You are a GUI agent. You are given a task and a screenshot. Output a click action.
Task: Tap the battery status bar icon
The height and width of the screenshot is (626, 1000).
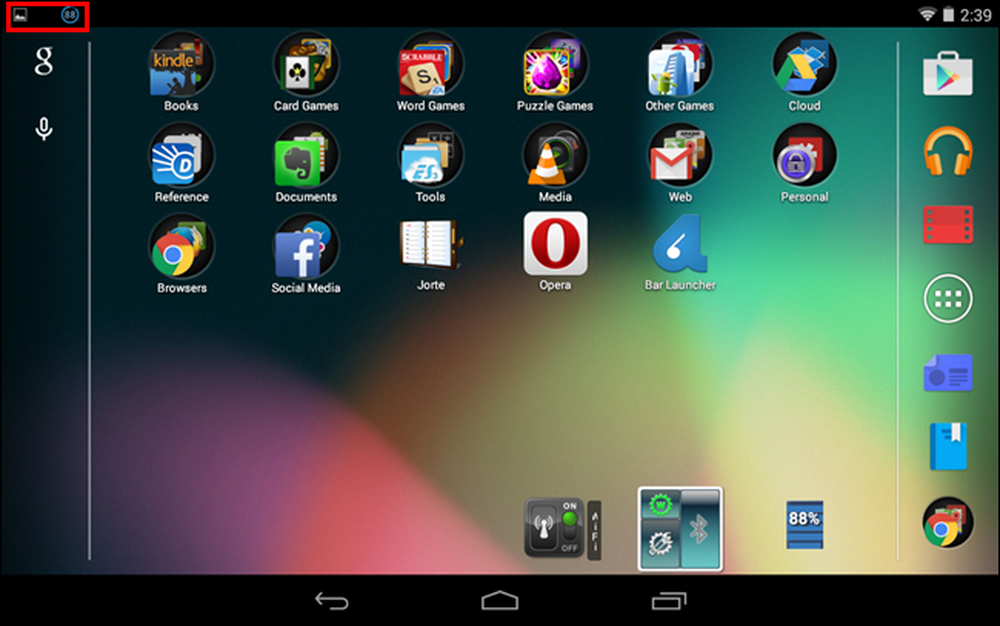click(948, 14)
